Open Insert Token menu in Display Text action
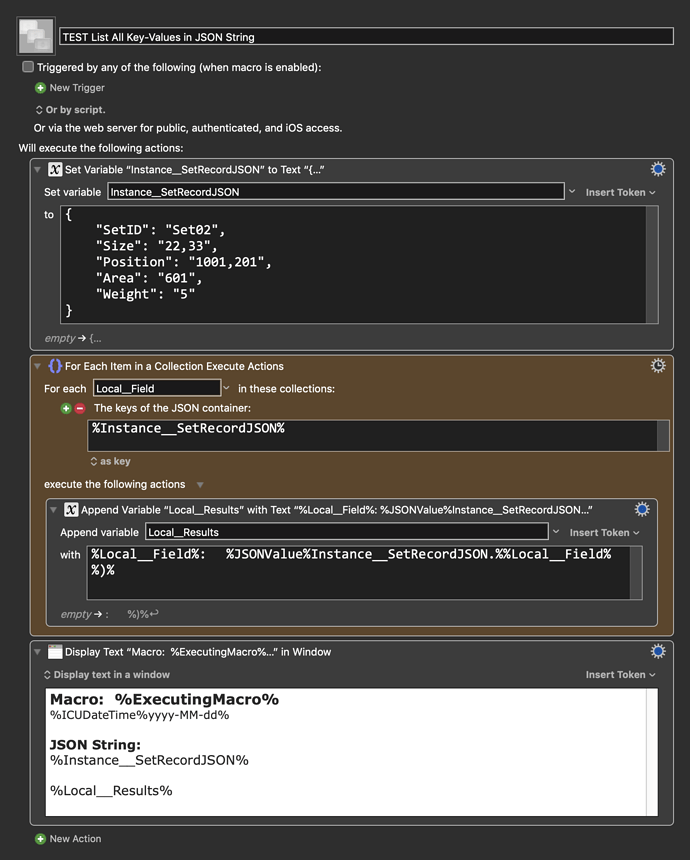Screen dimensions: 690x860 tap(620, 675)
